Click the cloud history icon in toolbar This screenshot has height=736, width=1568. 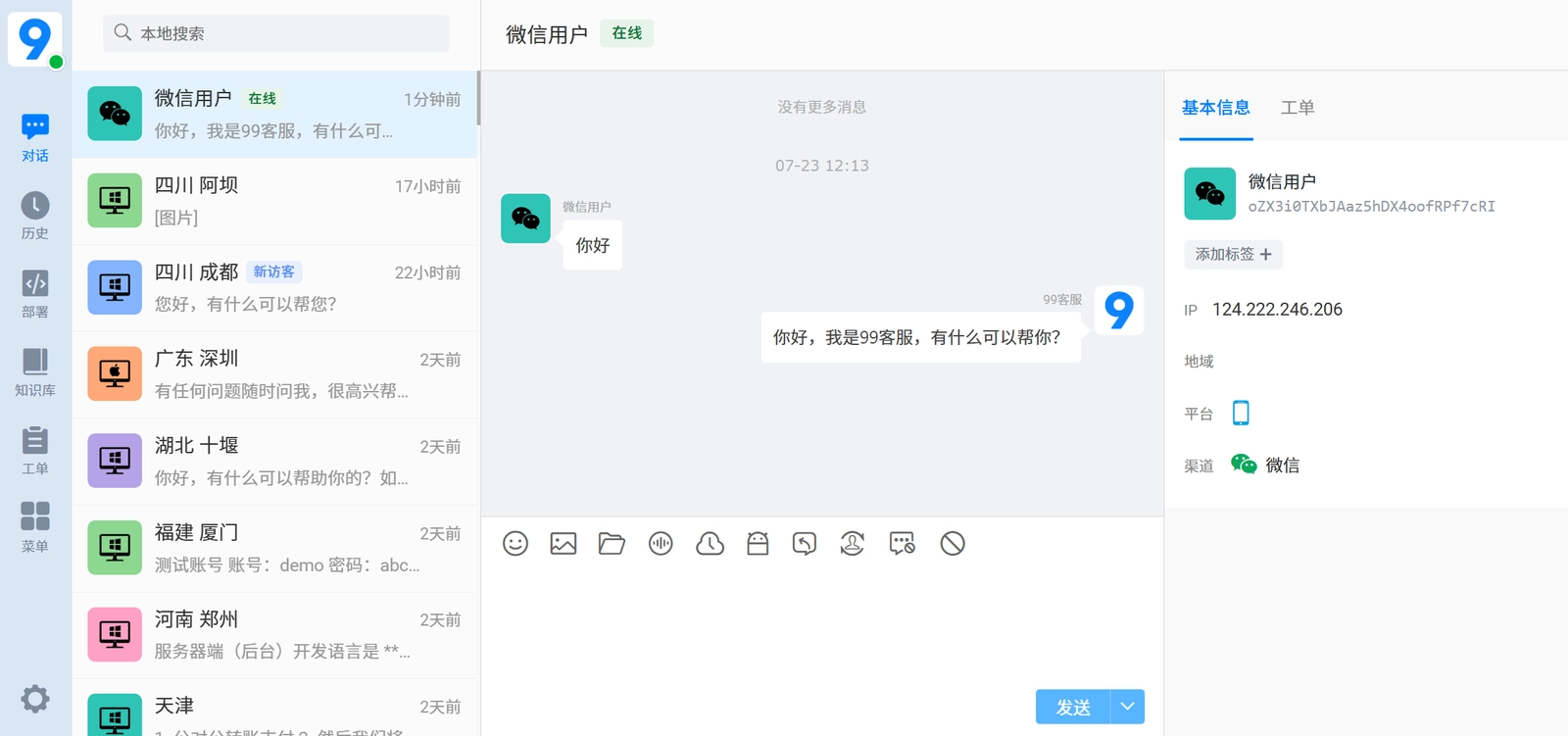tap(710, 543)
